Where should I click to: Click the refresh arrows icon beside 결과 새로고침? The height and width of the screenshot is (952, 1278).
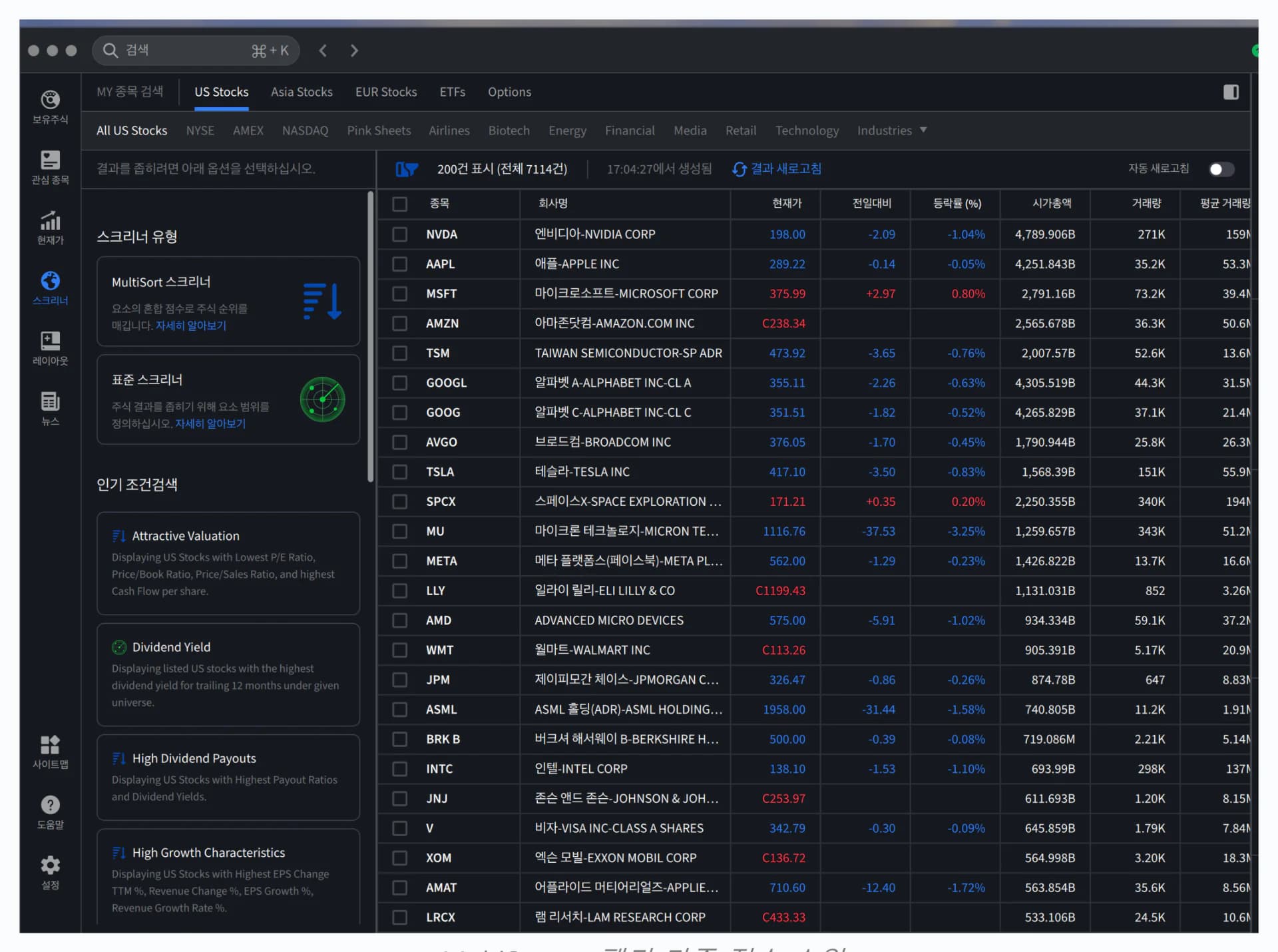(x=739, y=169)
